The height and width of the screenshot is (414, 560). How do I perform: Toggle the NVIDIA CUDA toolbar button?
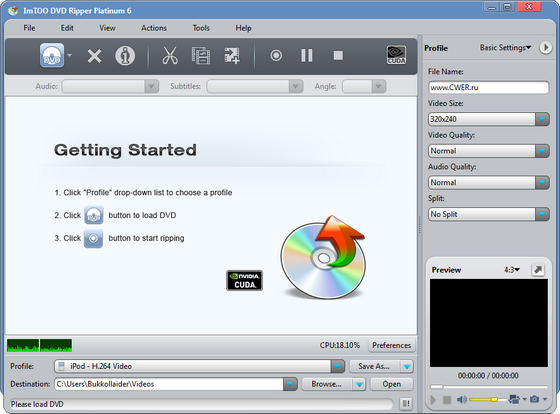pos(396,55)
